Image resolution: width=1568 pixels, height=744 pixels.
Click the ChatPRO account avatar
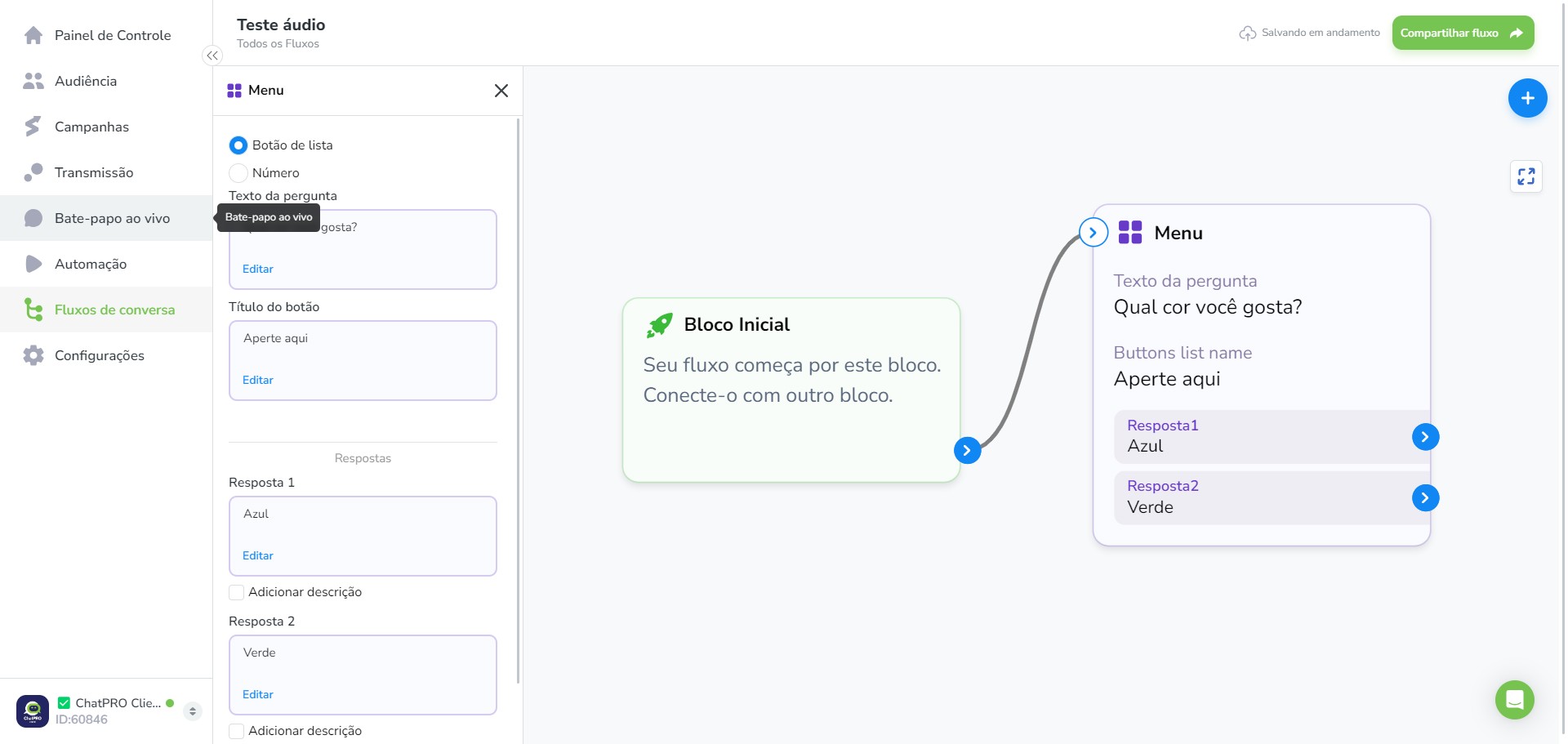[x=33, y=711]
